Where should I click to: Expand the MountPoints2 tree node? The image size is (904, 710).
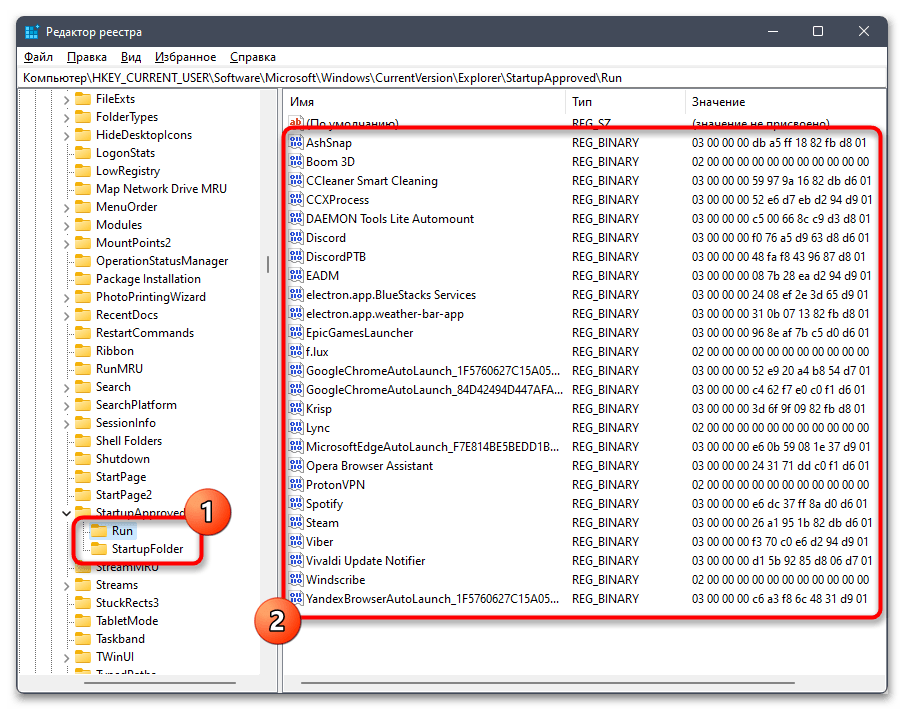[66, 244]
